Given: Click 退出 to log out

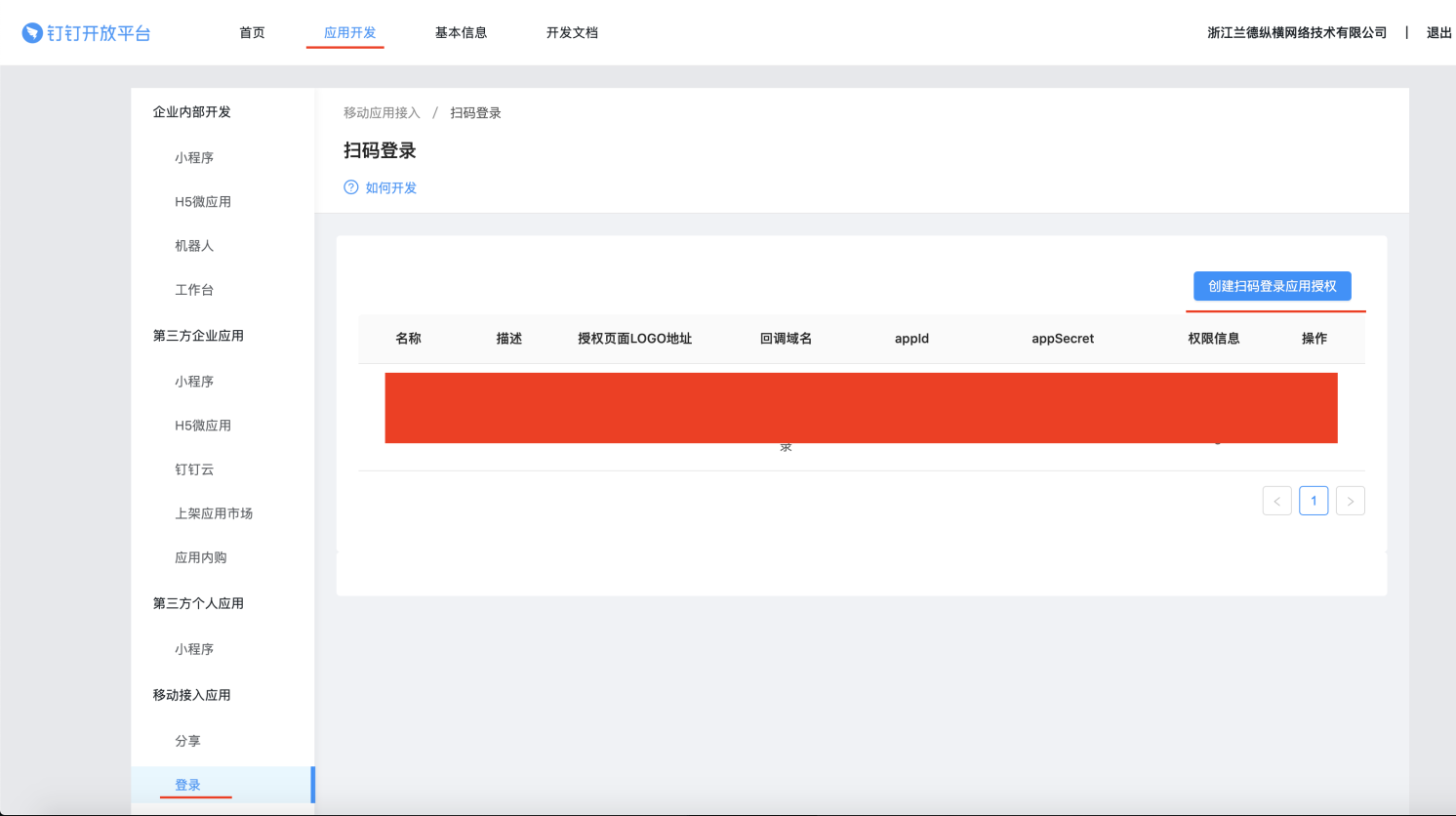Looking at the screenshot, I should pos(1438,33).
